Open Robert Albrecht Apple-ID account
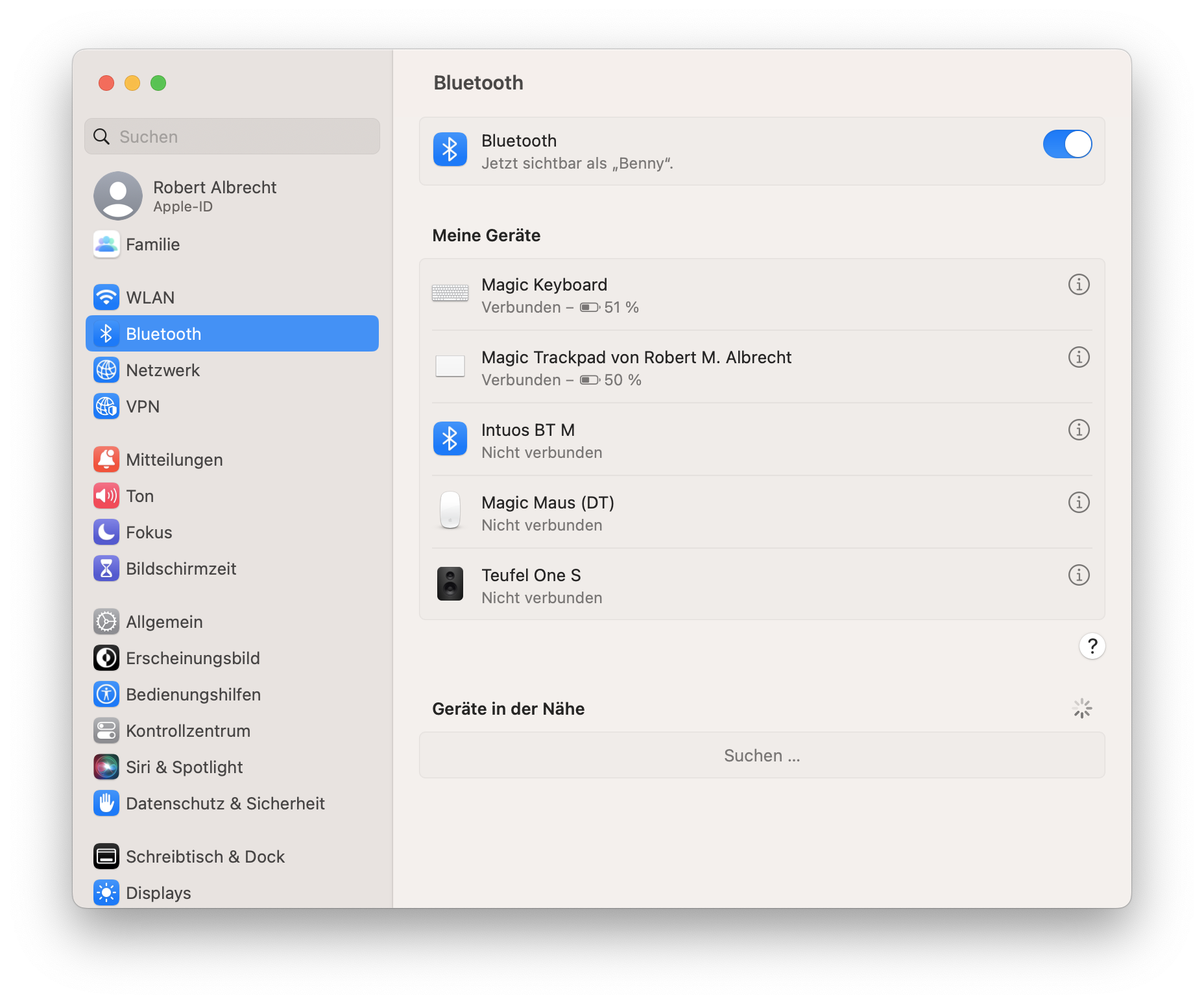Screen dimensions: 1204x1004 coord(214,196)
